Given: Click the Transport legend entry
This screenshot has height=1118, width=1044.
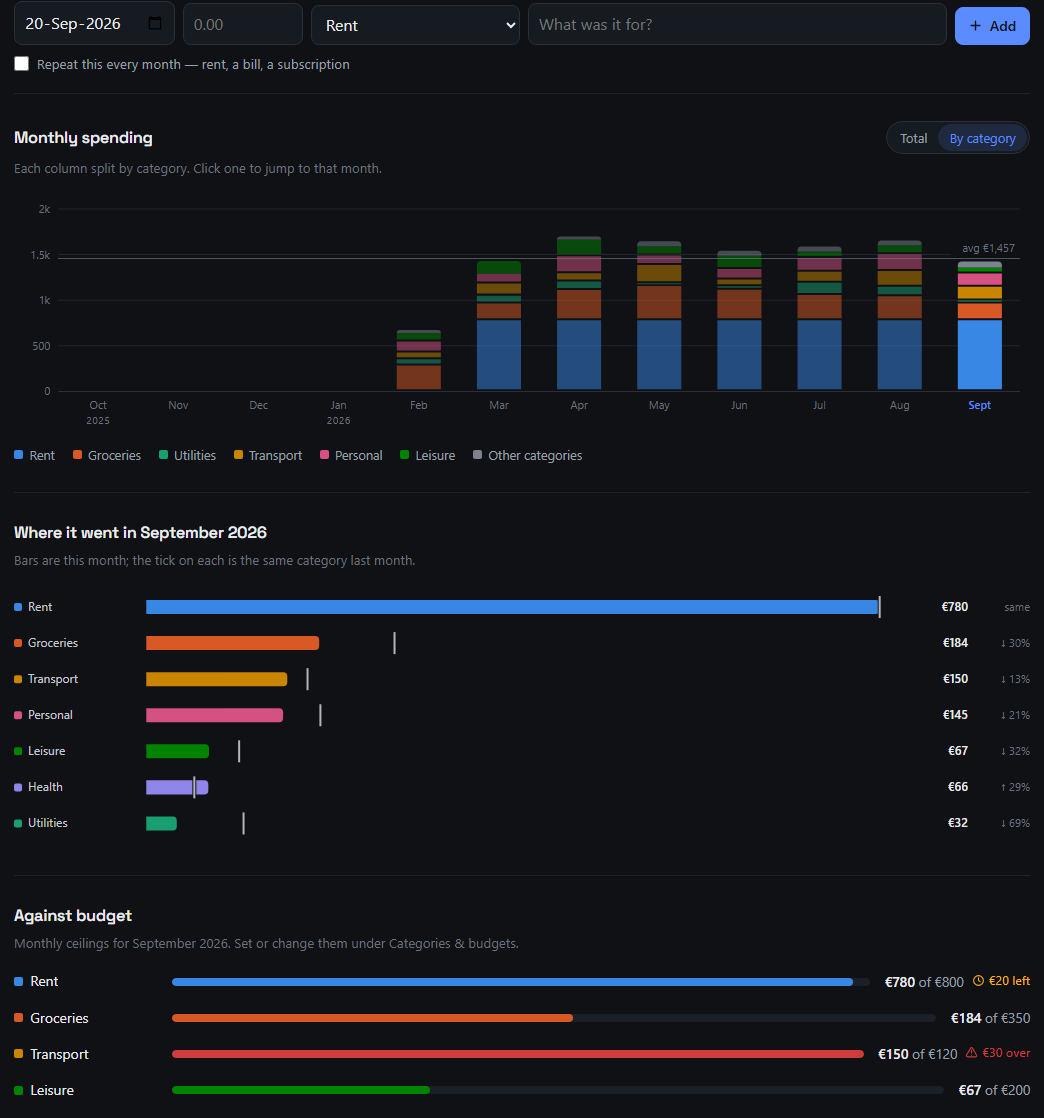Looking at the screenshot, I should tap(267, 455).
